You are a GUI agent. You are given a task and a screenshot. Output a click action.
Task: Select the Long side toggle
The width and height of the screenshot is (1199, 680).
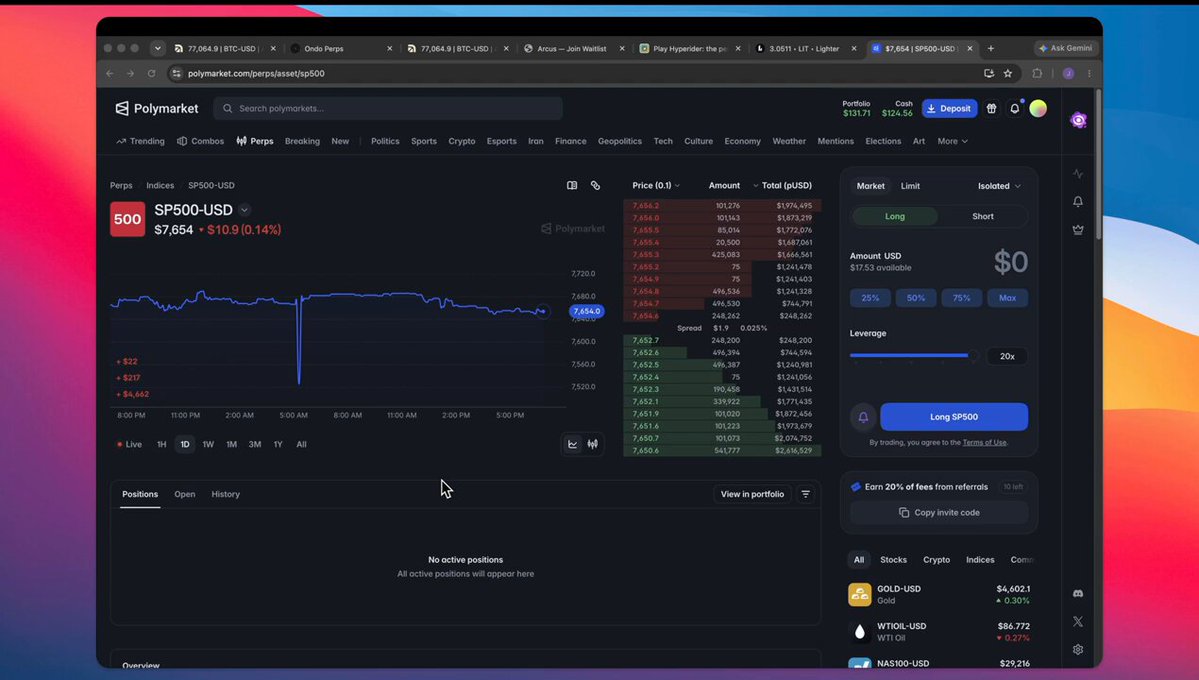click(895, 216)
